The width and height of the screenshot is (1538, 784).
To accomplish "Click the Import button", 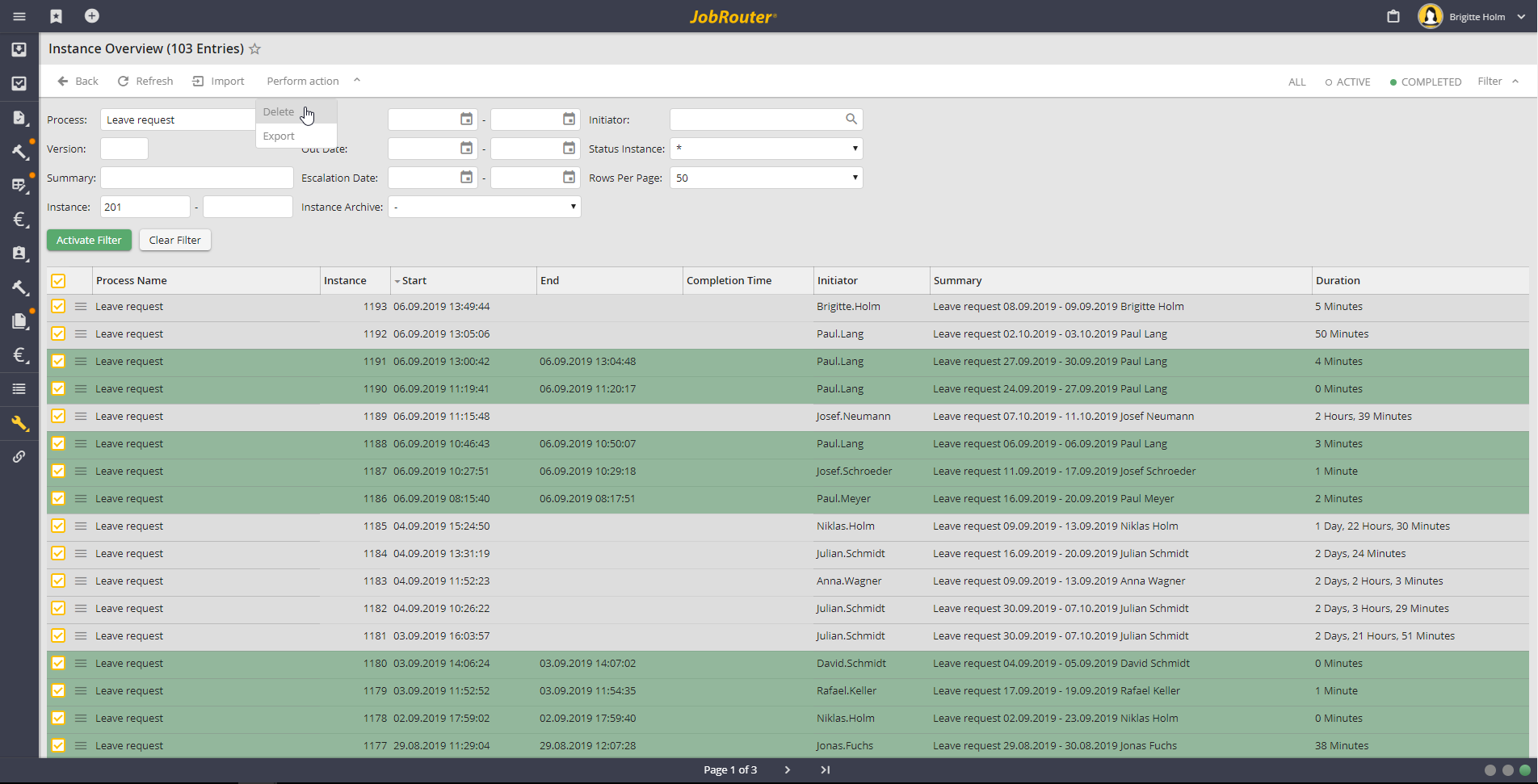I will (x=218, y=82).
